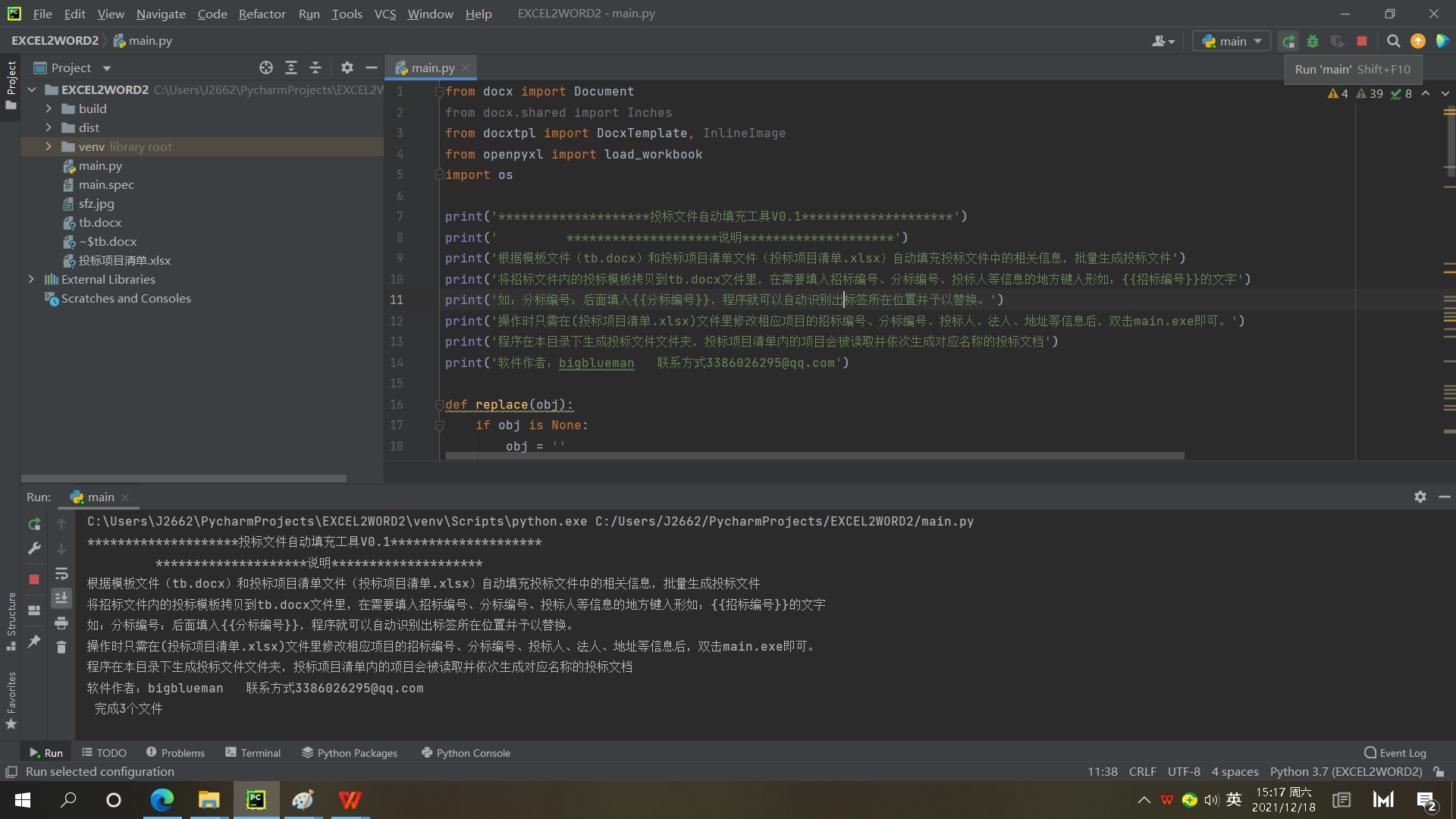Screen dimensions: 1456x819
Task: Open Structure tool window side tab
Action: (x=11, y=620)
